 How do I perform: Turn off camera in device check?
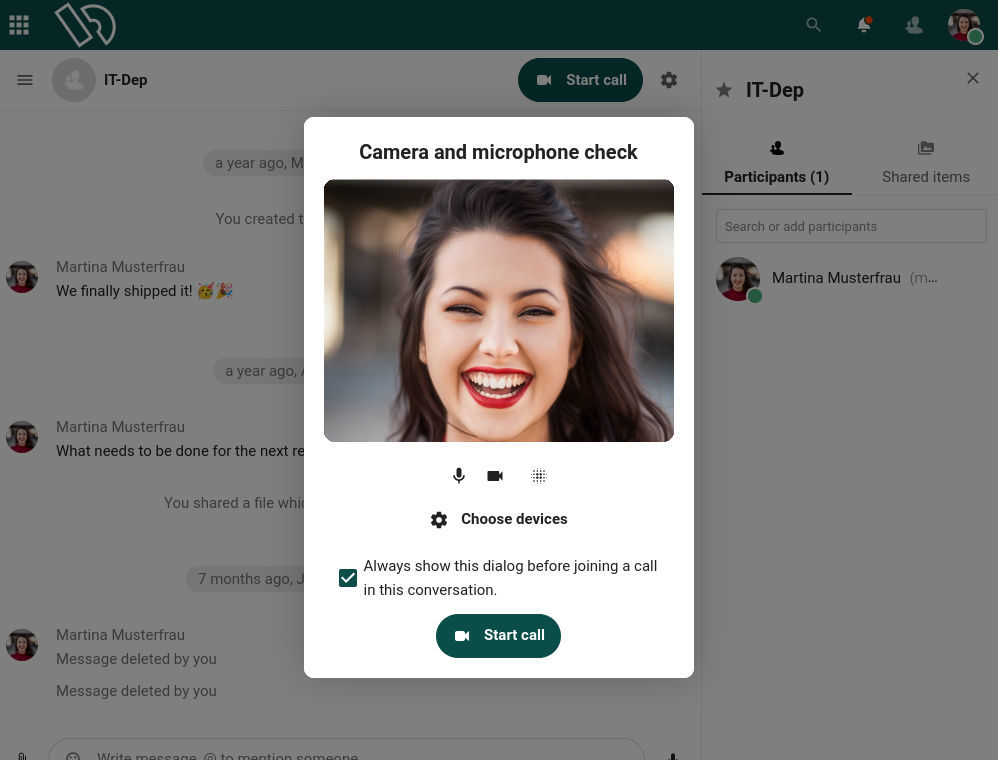[x=495, y=476]
